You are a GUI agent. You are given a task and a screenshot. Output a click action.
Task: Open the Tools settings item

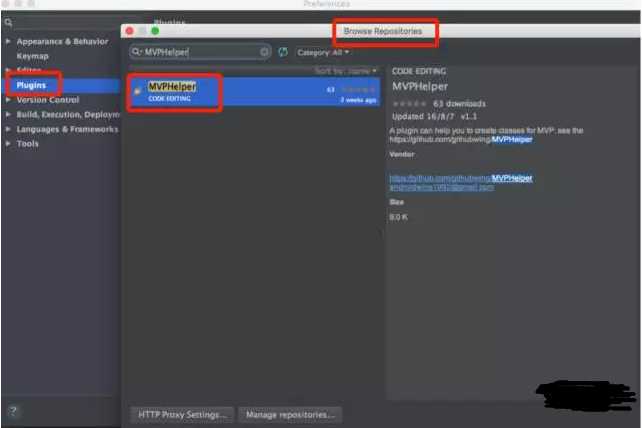click(27, 144)
